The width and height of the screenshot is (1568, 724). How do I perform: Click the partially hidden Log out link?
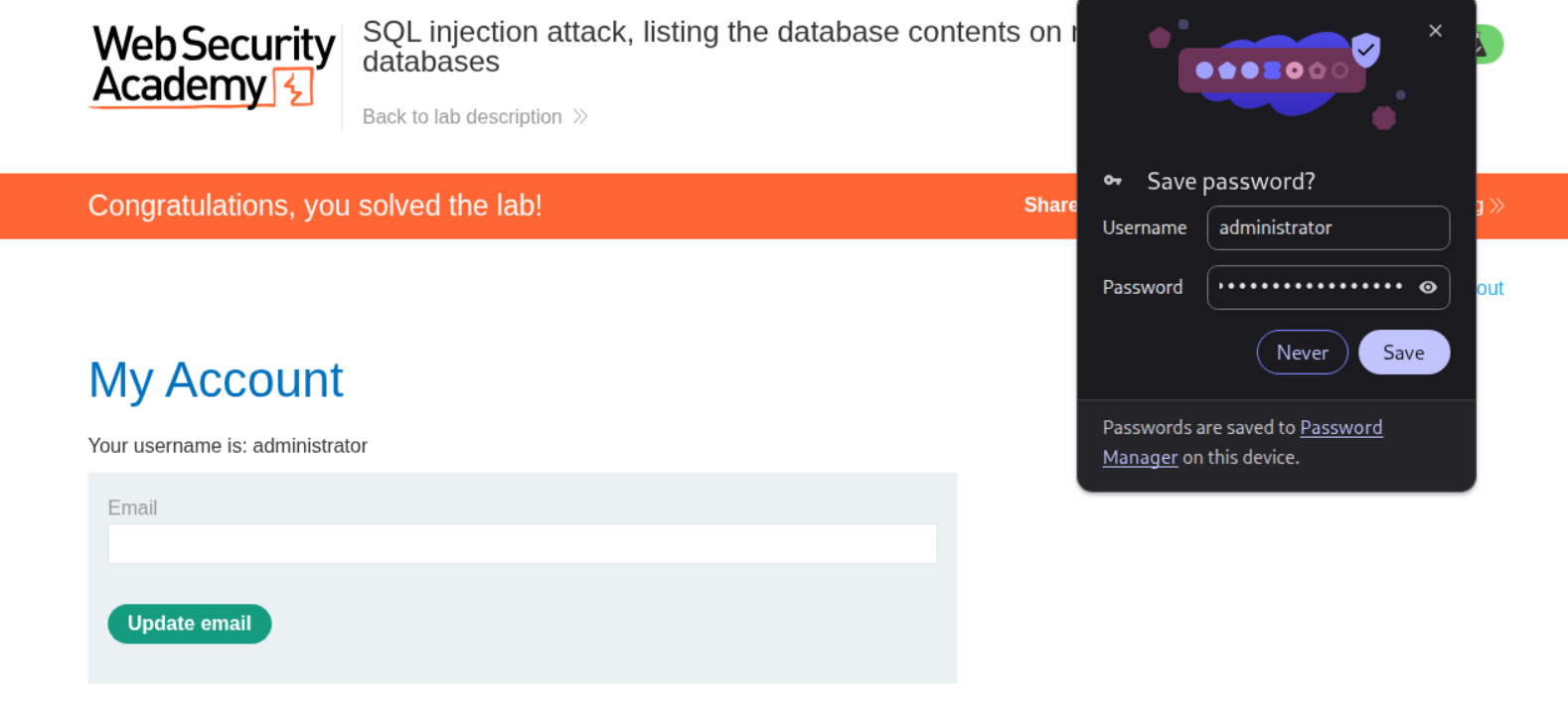click(x=1490, y=288)
